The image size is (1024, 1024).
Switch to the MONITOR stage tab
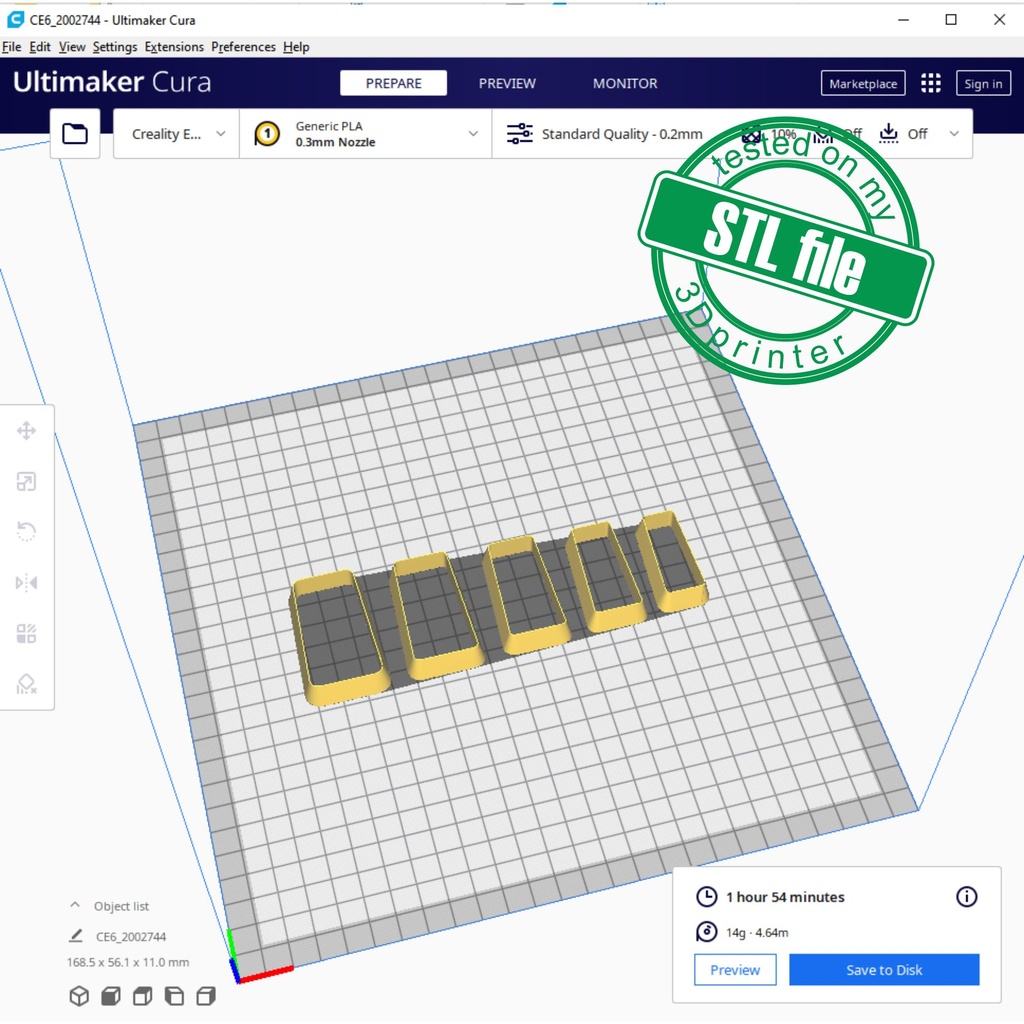point(625,83)
